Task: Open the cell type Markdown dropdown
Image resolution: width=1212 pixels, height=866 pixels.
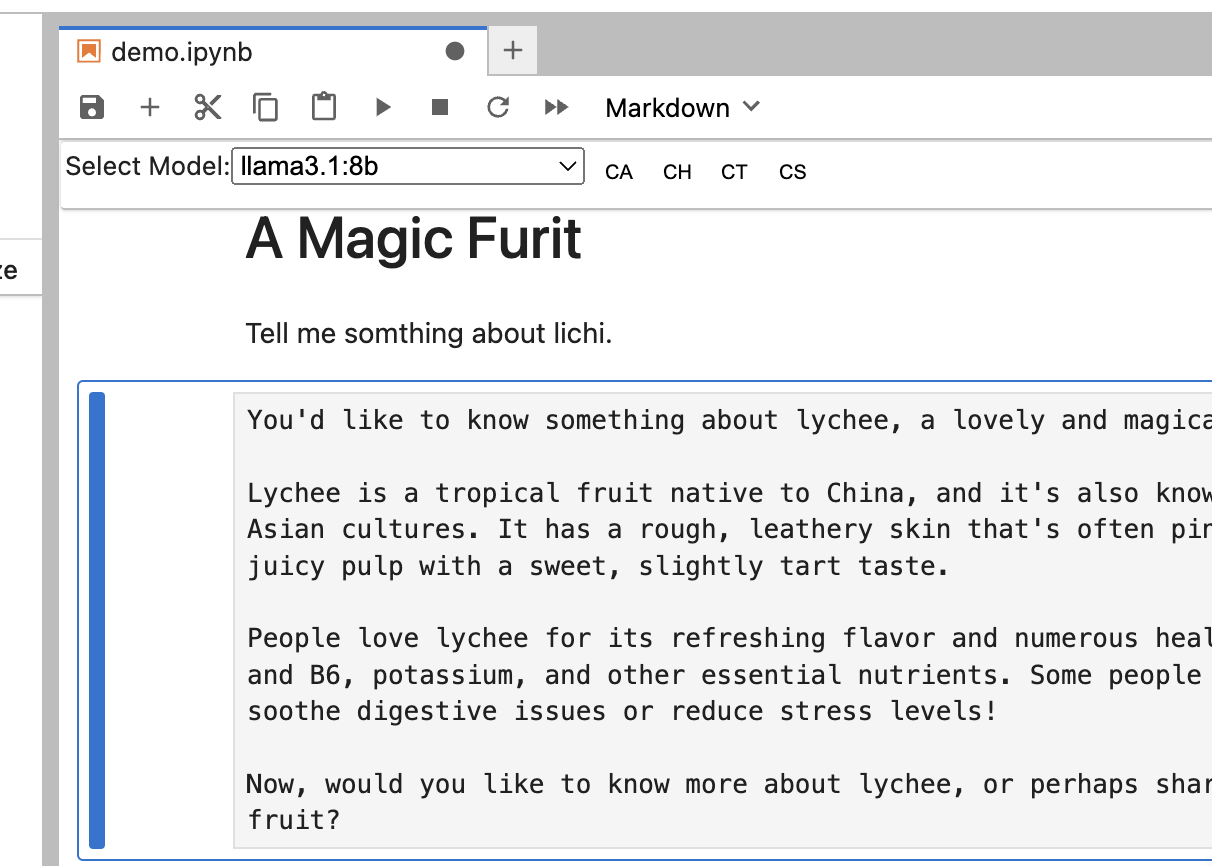Action: 682,107
